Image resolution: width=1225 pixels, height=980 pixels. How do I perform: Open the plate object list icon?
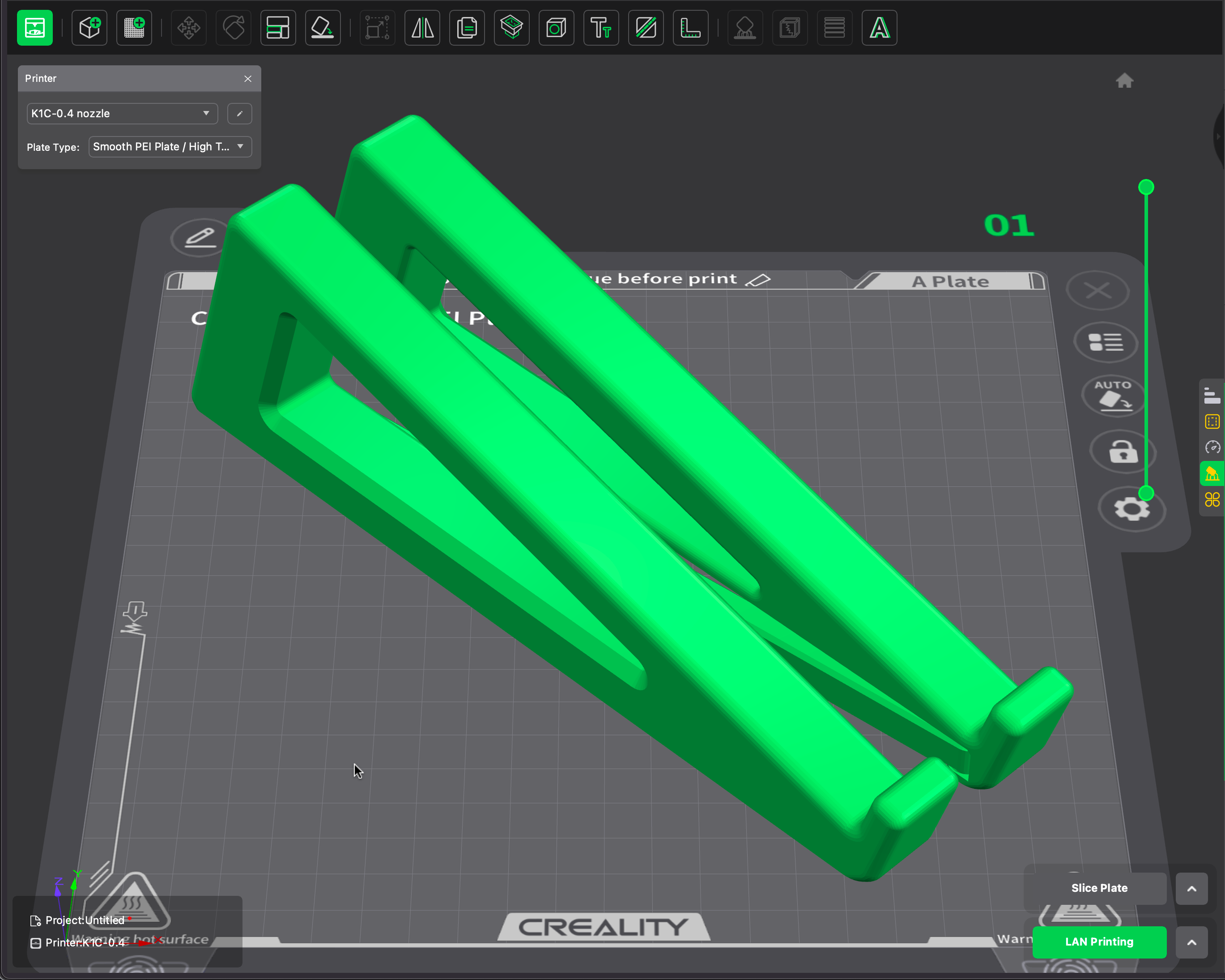[1106, 342]
